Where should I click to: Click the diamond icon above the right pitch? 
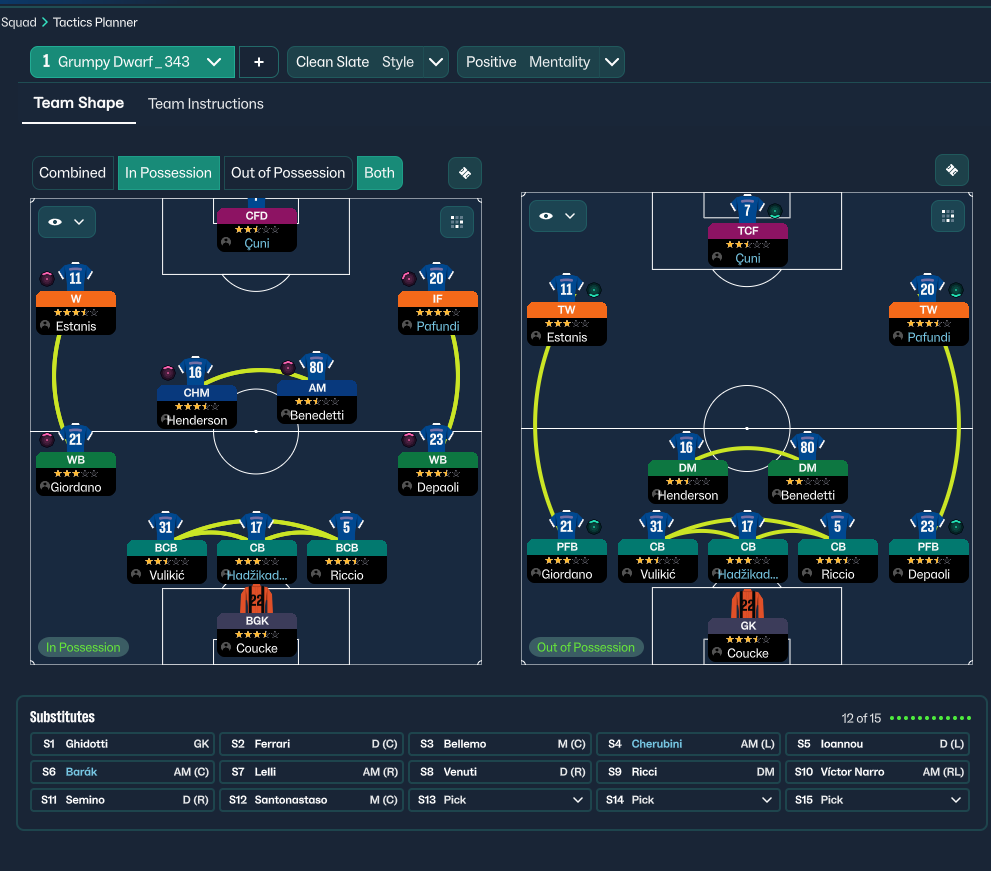pyautogui.click(x=951, y=171)
